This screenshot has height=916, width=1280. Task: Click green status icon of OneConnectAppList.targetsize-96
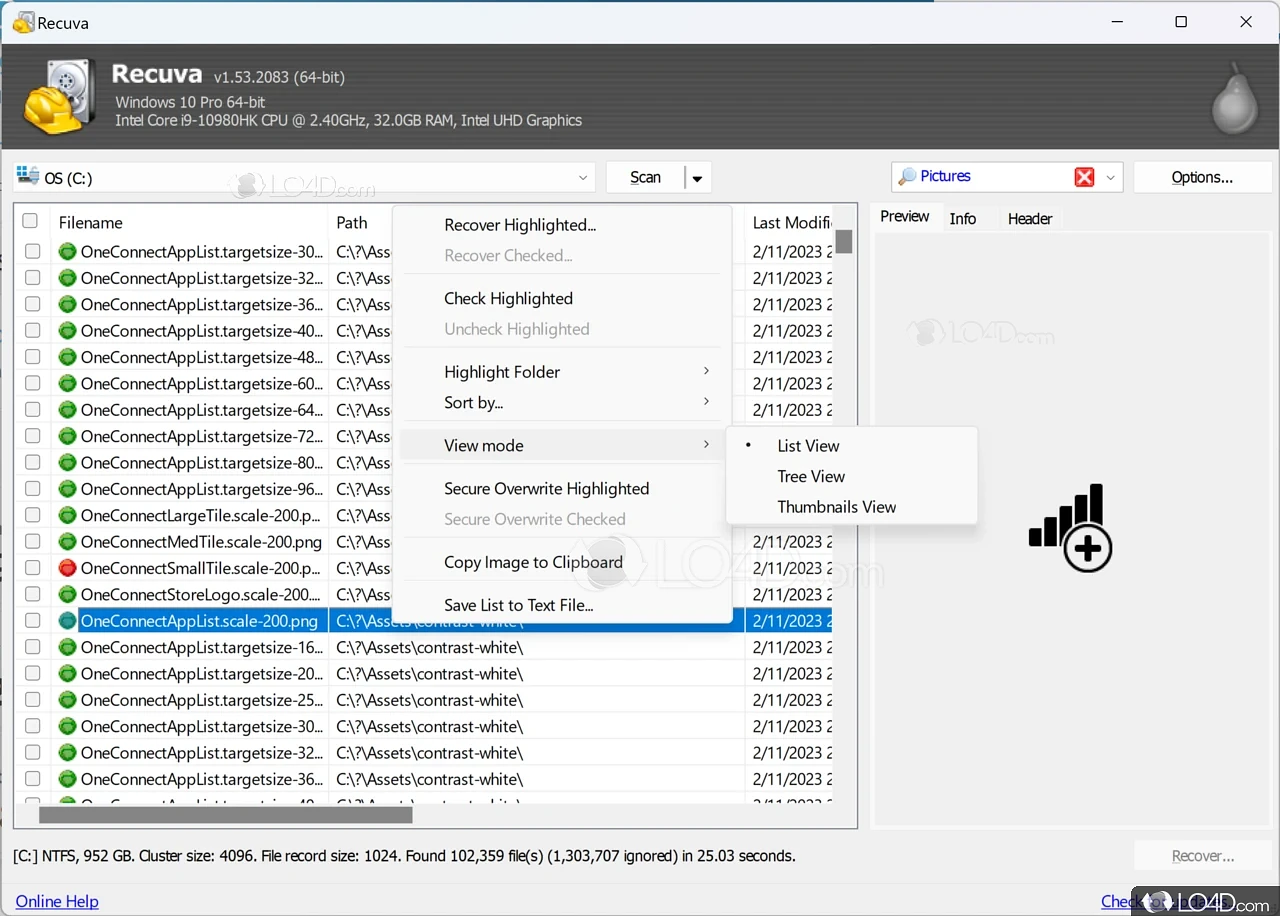point(68,489)
